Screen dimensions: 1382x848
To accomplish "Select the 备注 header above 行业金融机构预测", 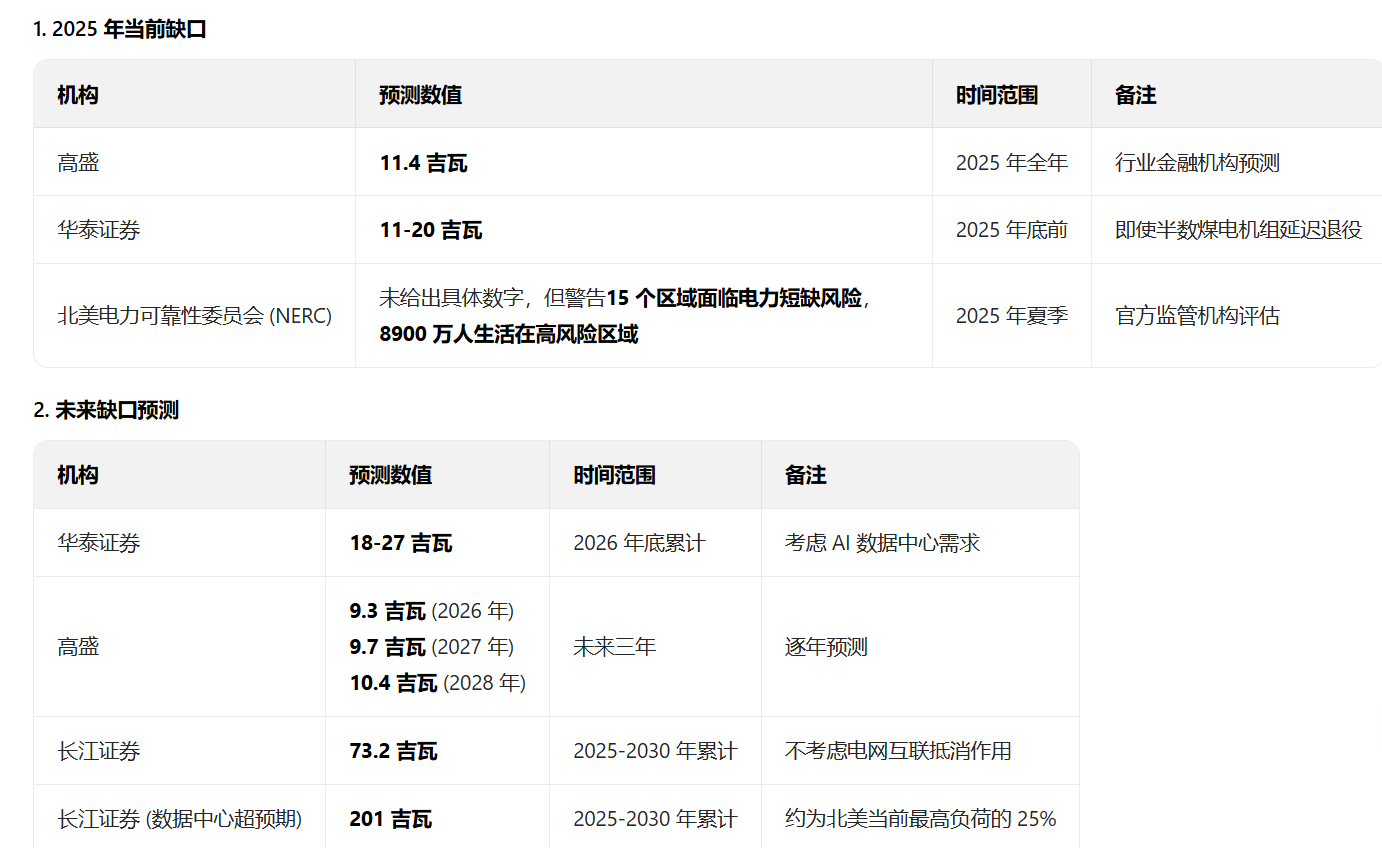I will pyautogui.click(x=1136, y=95).
